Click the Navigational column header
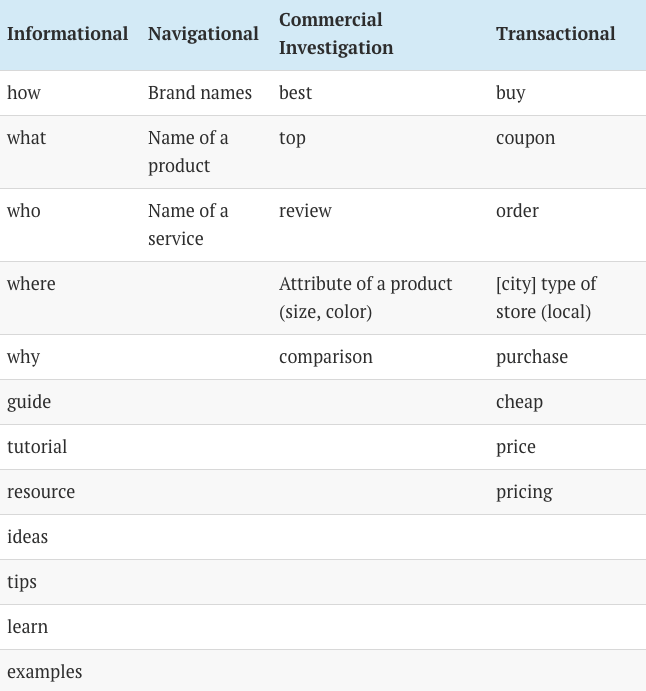The image size is (646, 691). point(203,34)
